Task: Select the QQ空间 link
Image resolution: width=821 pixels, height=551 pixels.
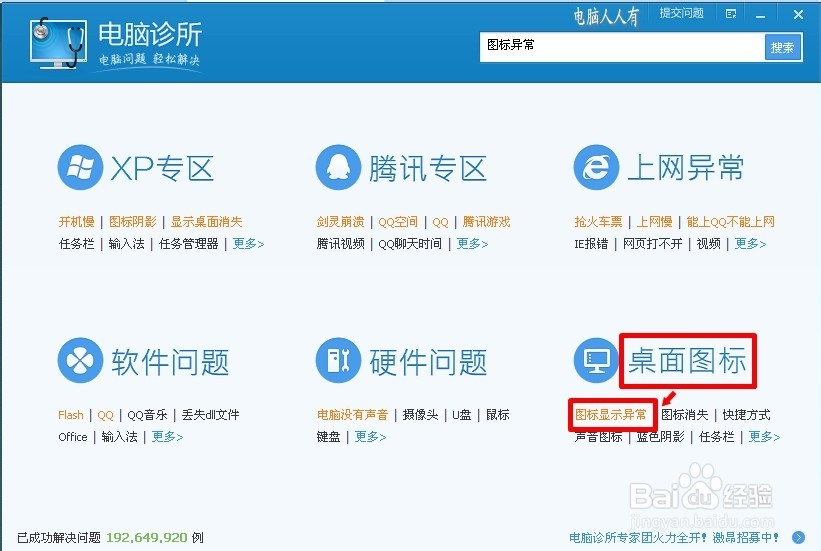Action: (398, 222)
